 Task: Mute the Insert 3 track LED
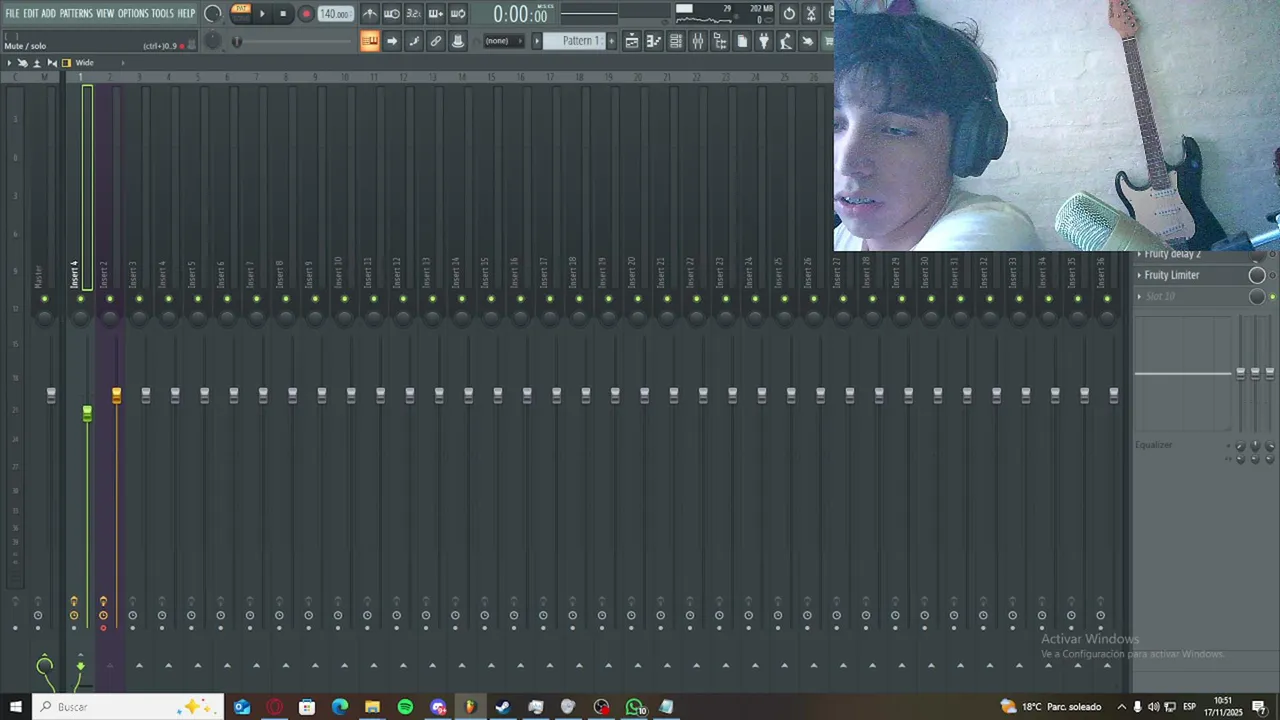[139, 299]
